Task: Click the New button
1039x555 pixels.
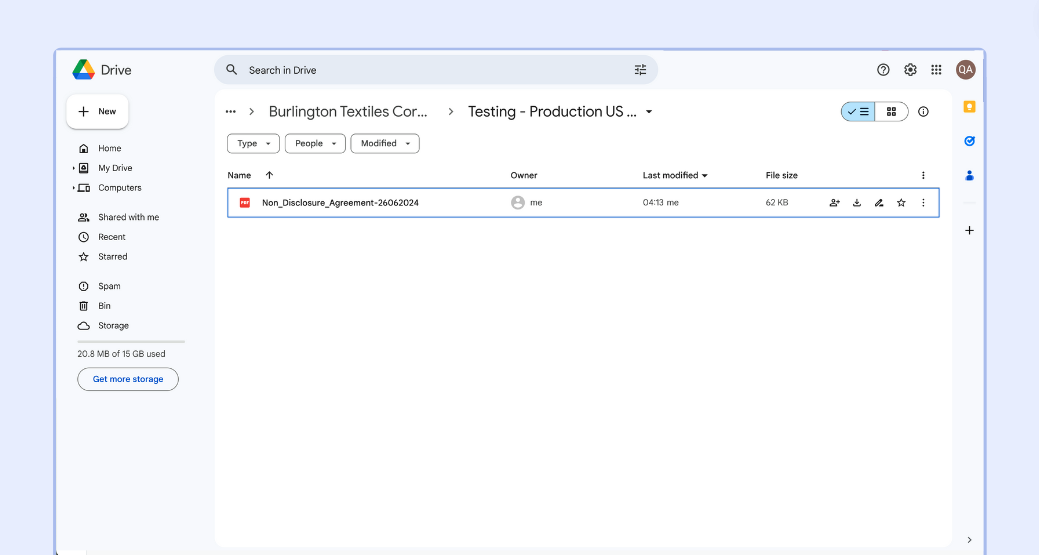Action: point(97,112)
